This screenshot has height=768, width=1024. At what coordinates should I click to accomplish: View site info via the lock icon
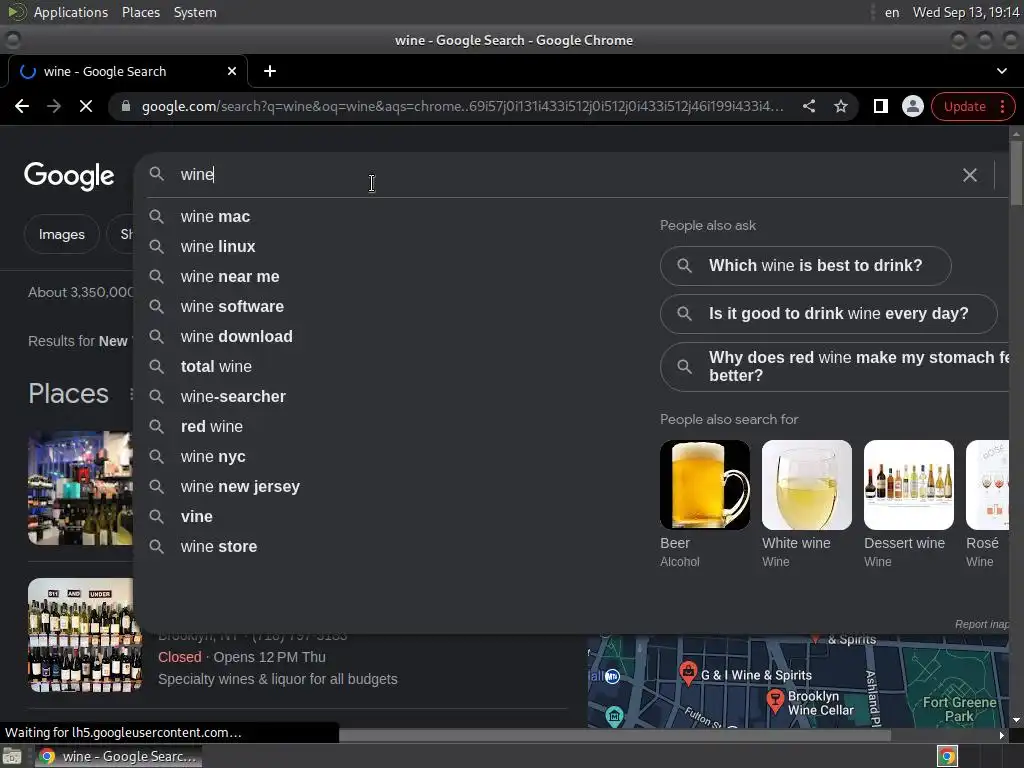(126, 106)
